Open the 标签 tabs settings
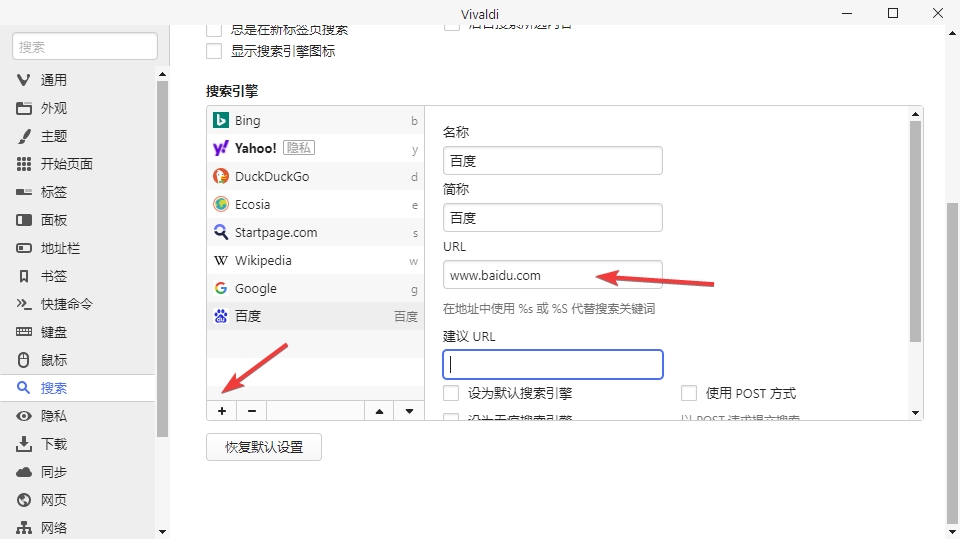960x539 pixels. coord(78,192)
